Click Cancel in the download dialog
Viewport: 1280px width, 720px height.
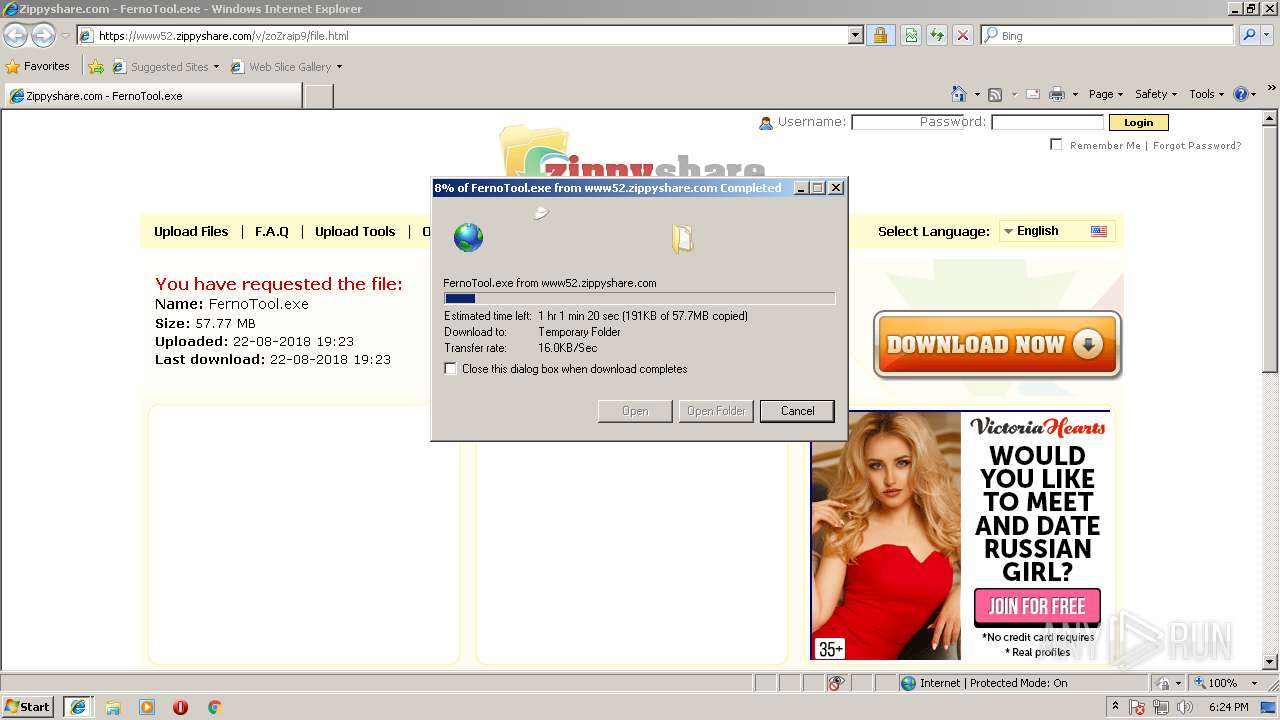coord(797,411)
